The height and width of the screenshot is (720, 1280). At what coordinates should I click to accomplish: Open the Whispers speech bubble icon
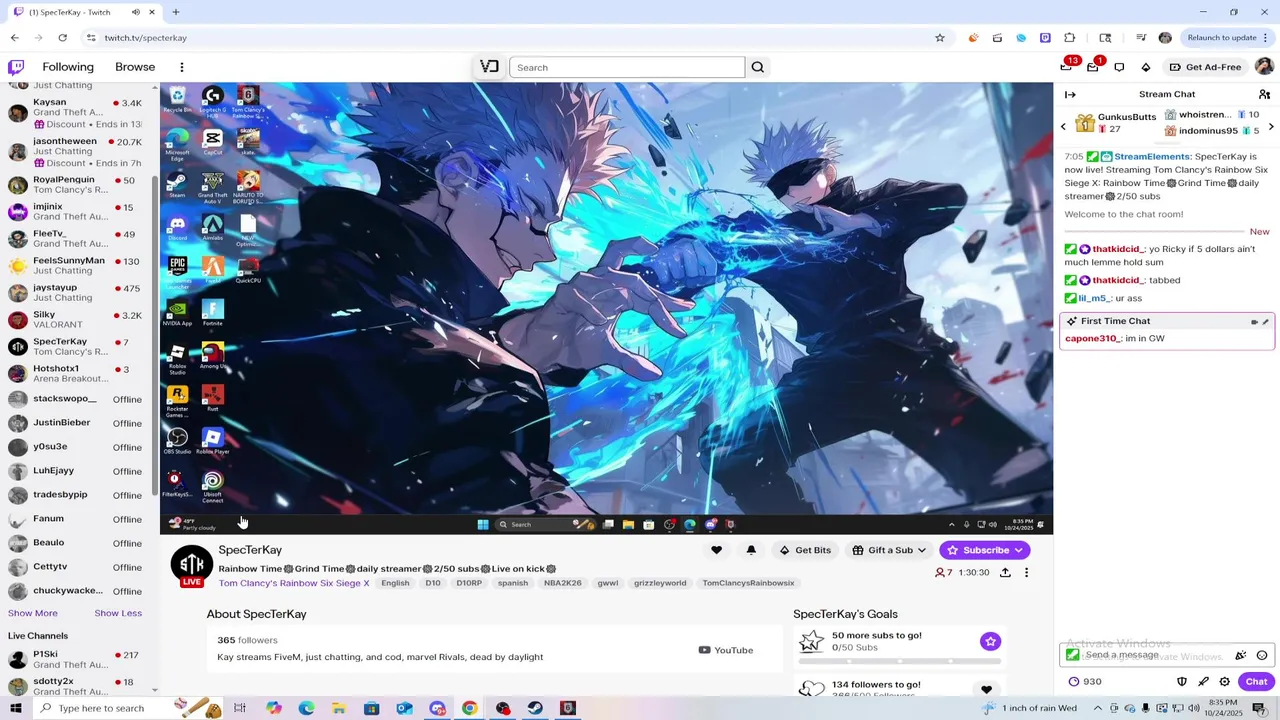pos(1119,67)
